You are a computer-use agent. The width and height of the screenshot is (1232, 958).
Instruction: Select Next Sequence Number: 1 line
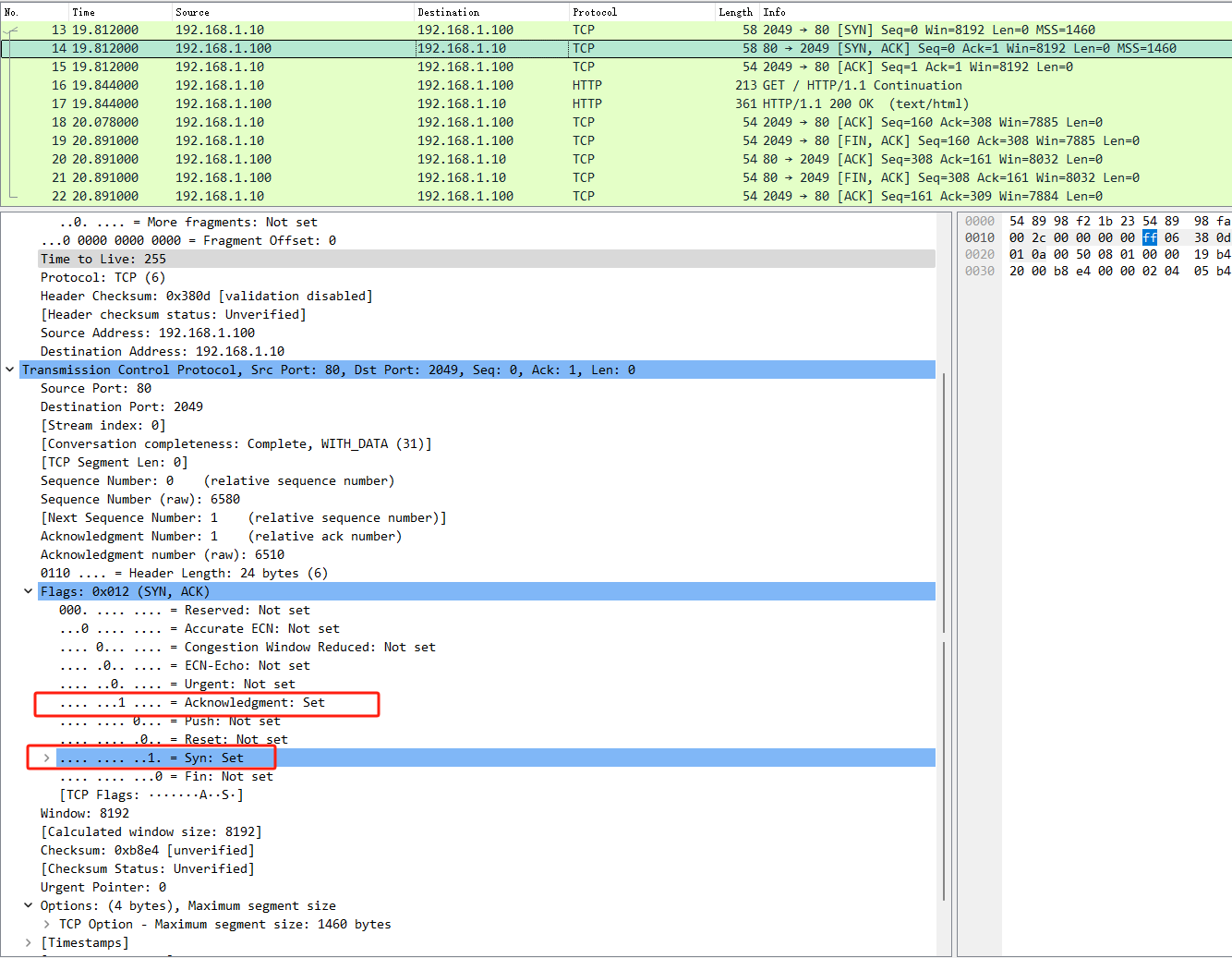(244, 517)
